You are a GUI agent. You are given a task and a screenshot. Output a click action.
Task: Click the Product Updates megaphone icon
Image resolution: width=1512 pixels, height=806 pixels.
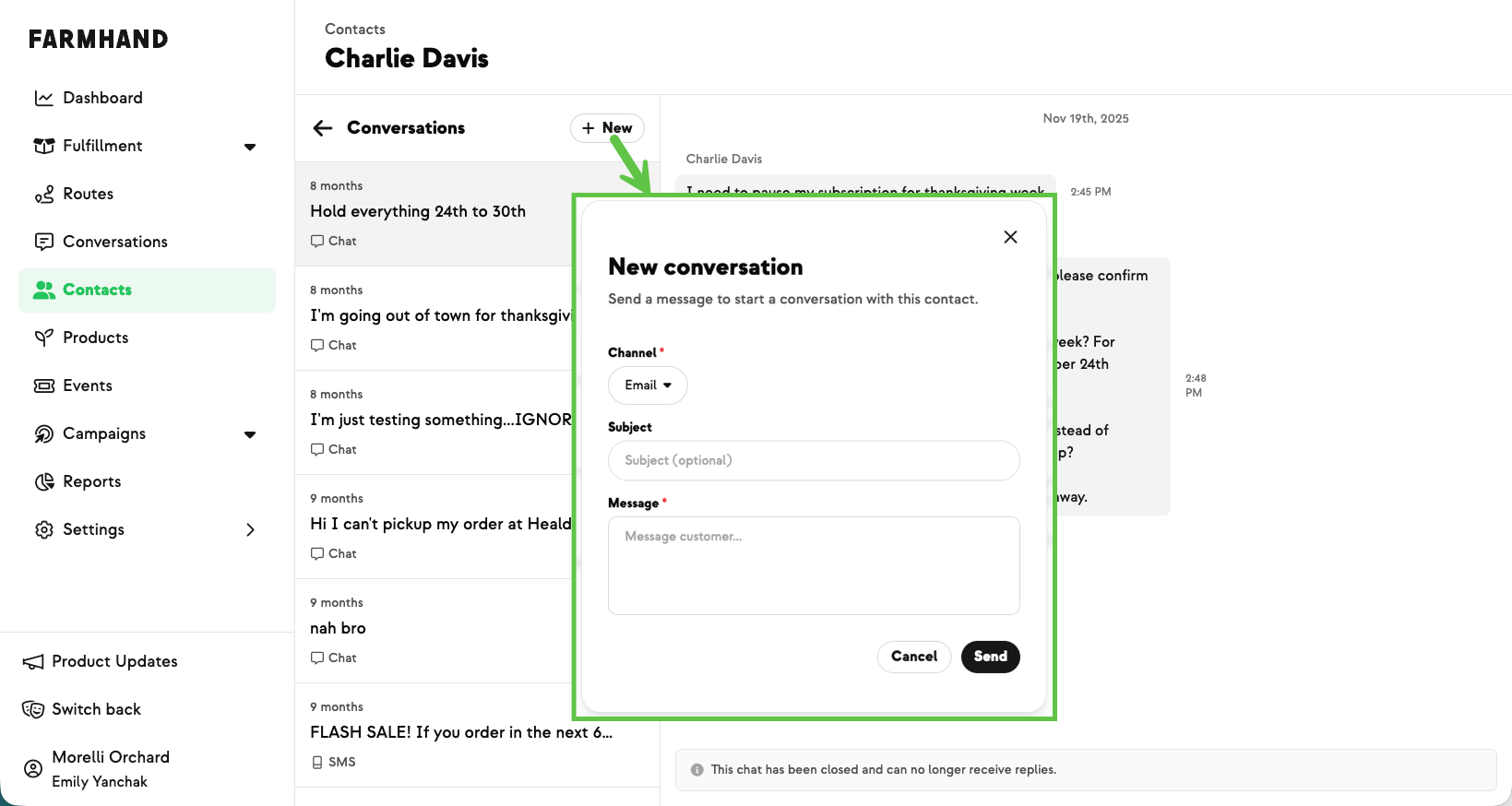pyautogui.click(x=33, y=661)
